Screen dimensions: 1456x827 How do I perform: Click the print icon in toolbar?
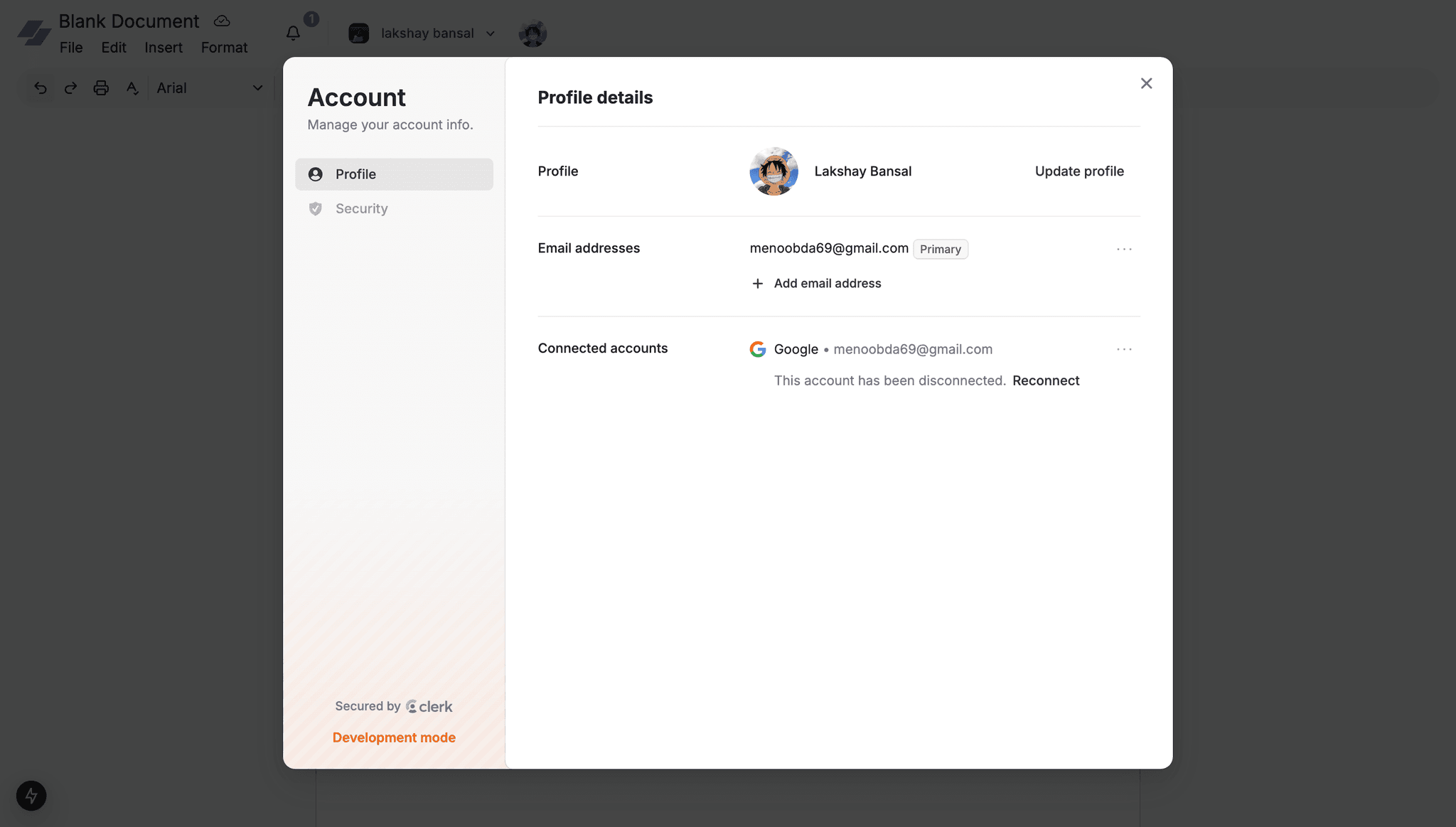[x=101, y=88]
